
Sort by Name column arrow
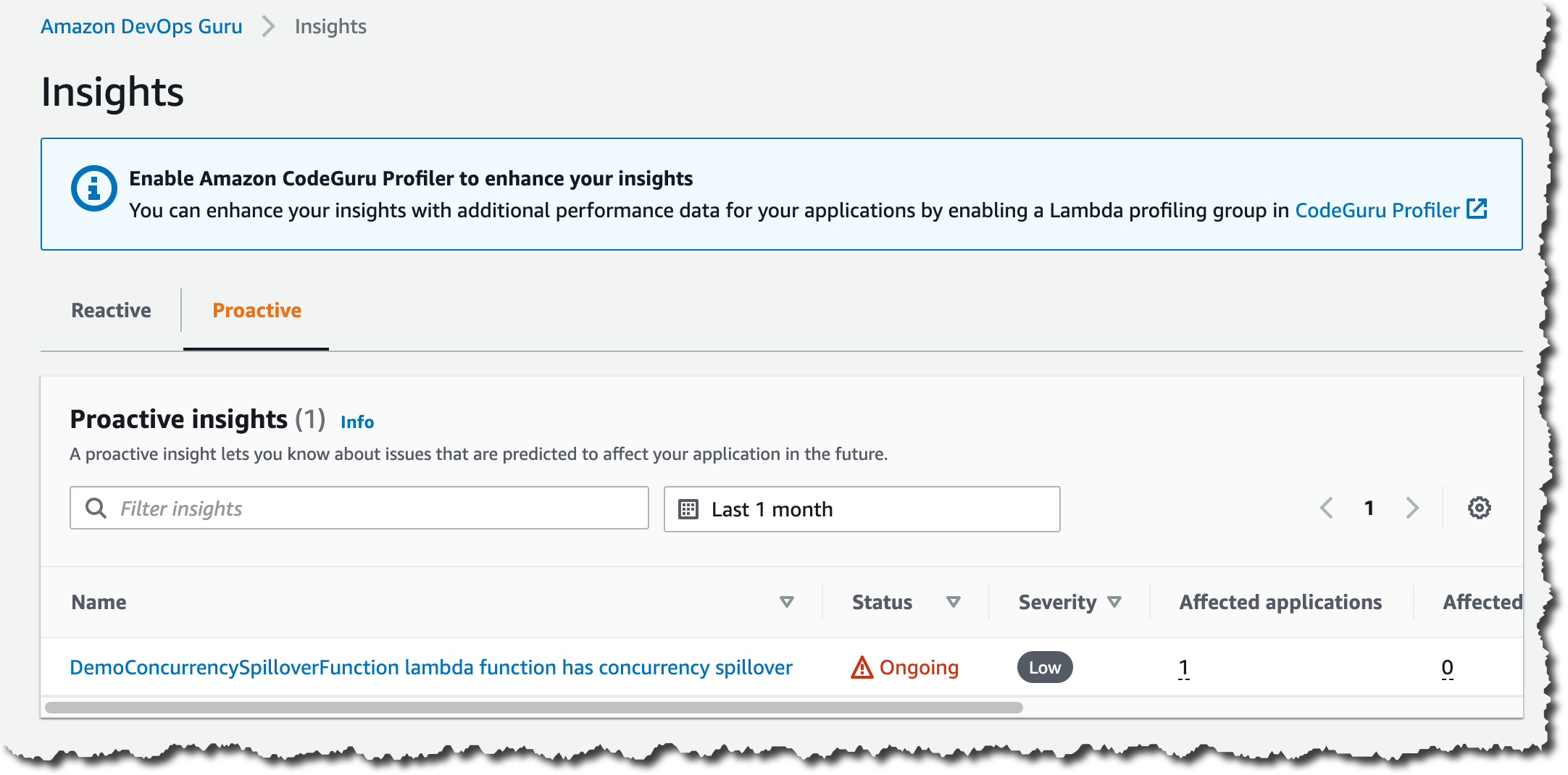pos(786,602)
